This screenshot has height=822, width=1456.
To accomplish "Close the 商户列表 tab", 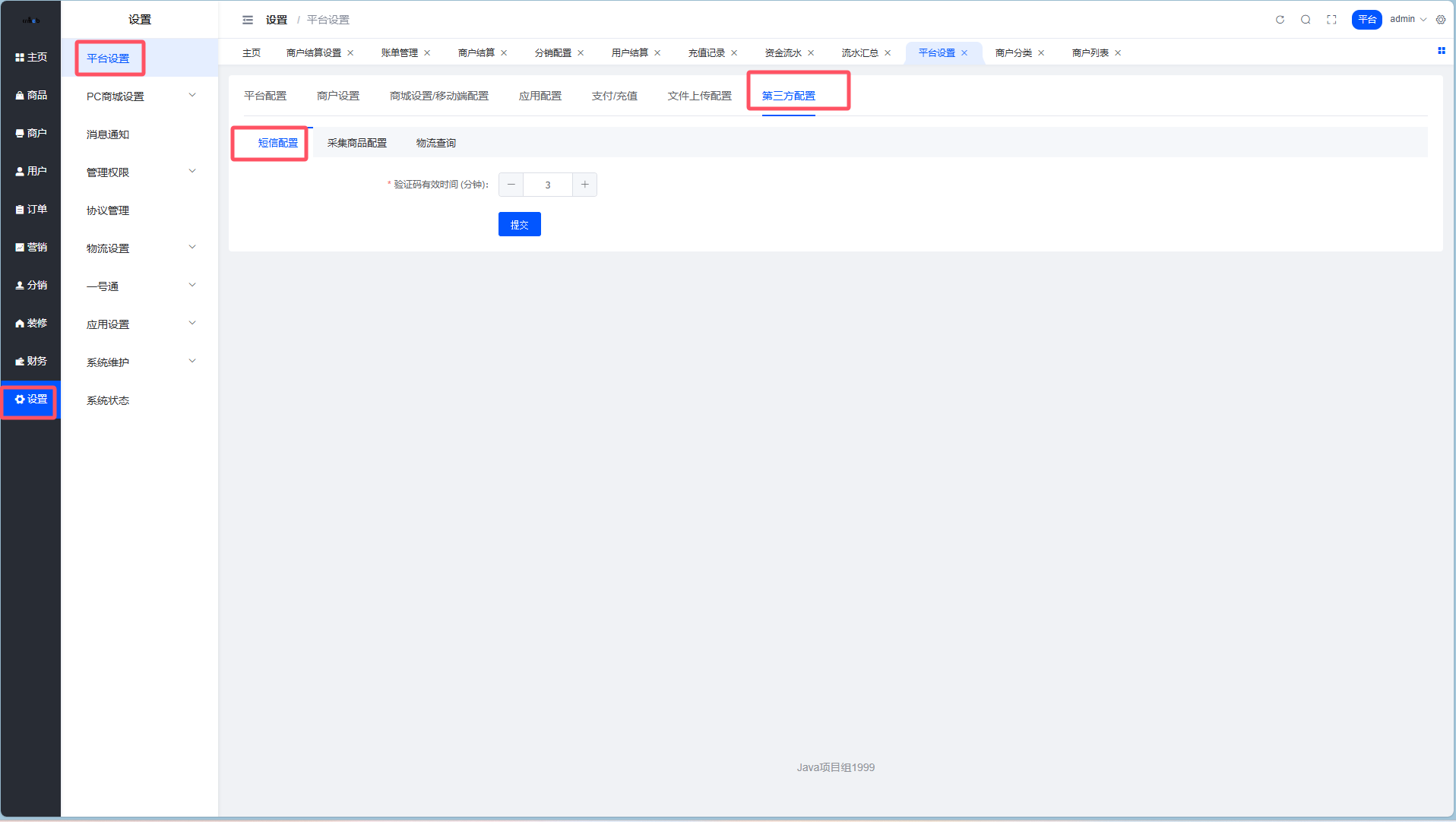I will 1118,53.
